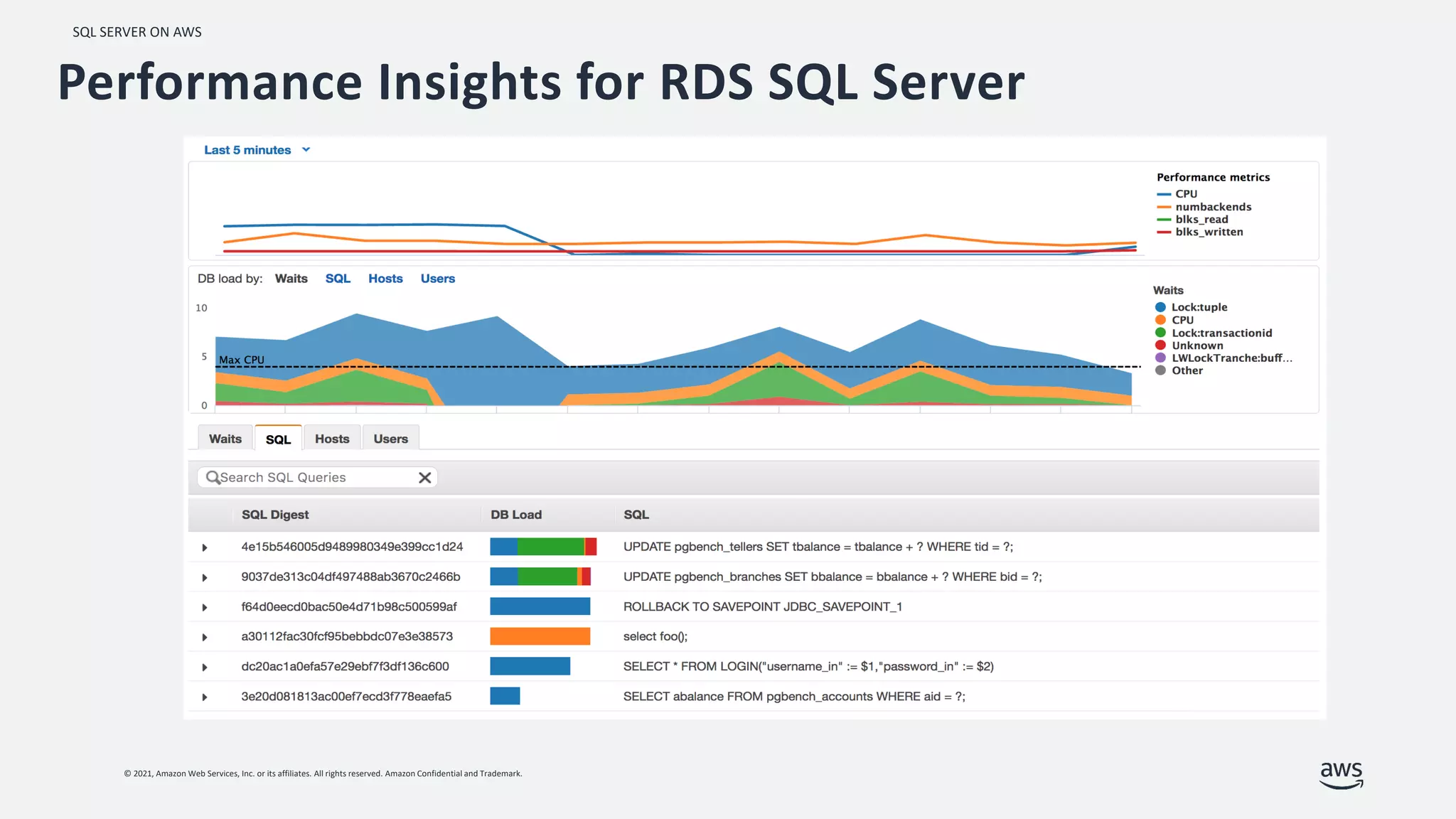This screenshot has height=819, width=1456.
Task: Click the blue CPU line legend marker
Action: point(1164,194)
